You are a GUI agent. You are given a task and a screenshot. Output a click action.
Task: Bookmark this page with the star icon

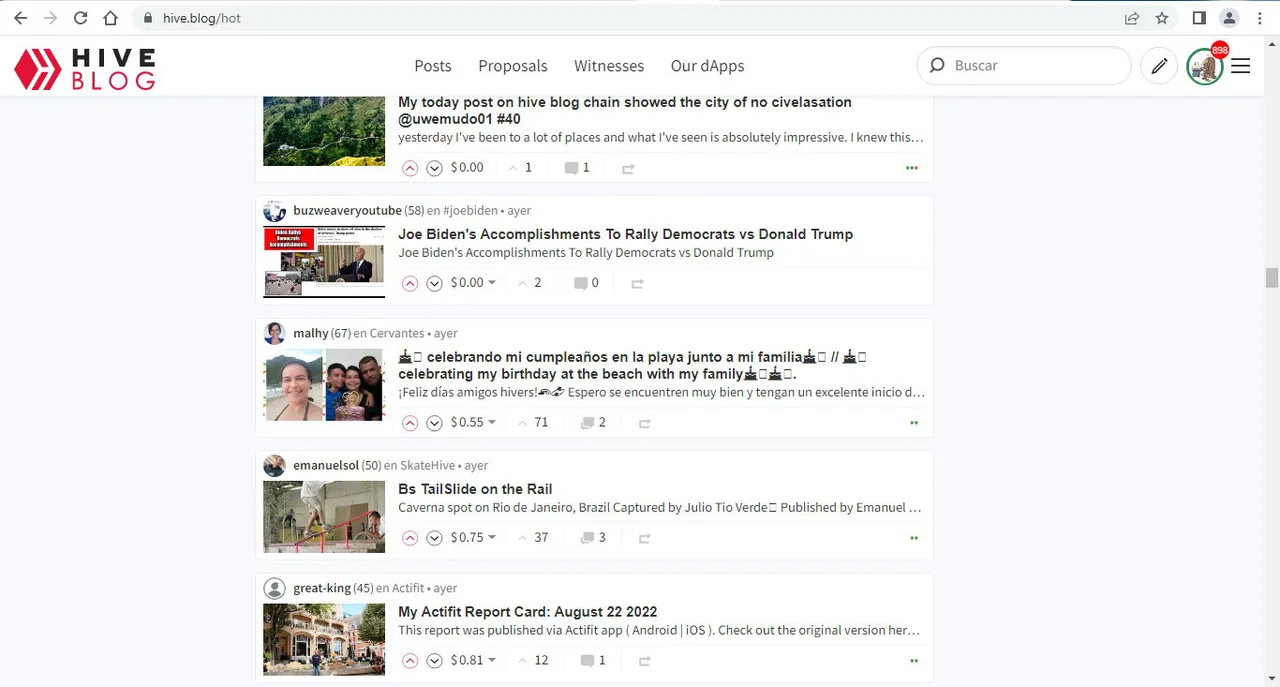pyautogui.click(x=1162, y=18)
